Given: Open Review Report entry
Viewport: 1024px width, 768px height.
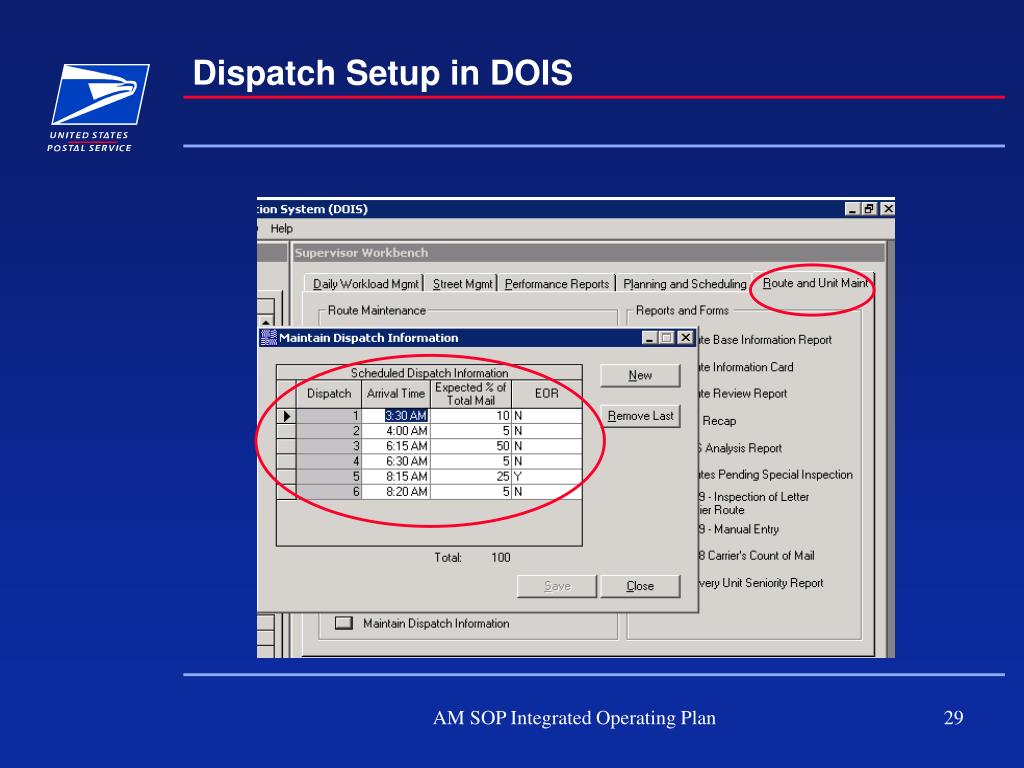Looking at the screenshot, I should click(743, 394).
